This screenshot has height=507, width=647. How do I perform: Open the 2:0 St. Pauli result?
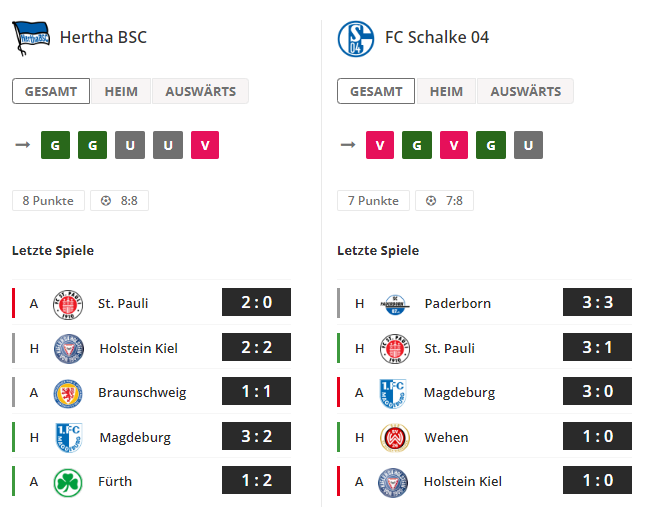click(x=256, y=302)
